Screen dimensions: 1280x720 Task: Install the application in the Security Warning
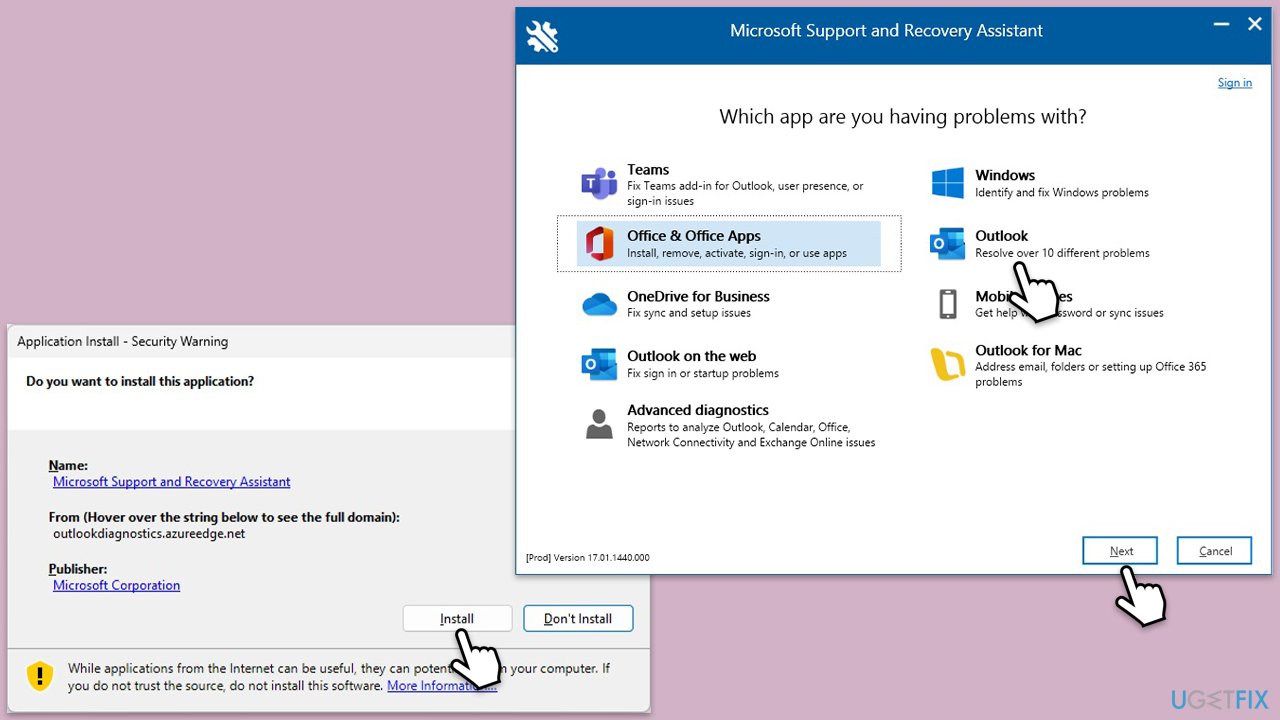click(457, 618)
